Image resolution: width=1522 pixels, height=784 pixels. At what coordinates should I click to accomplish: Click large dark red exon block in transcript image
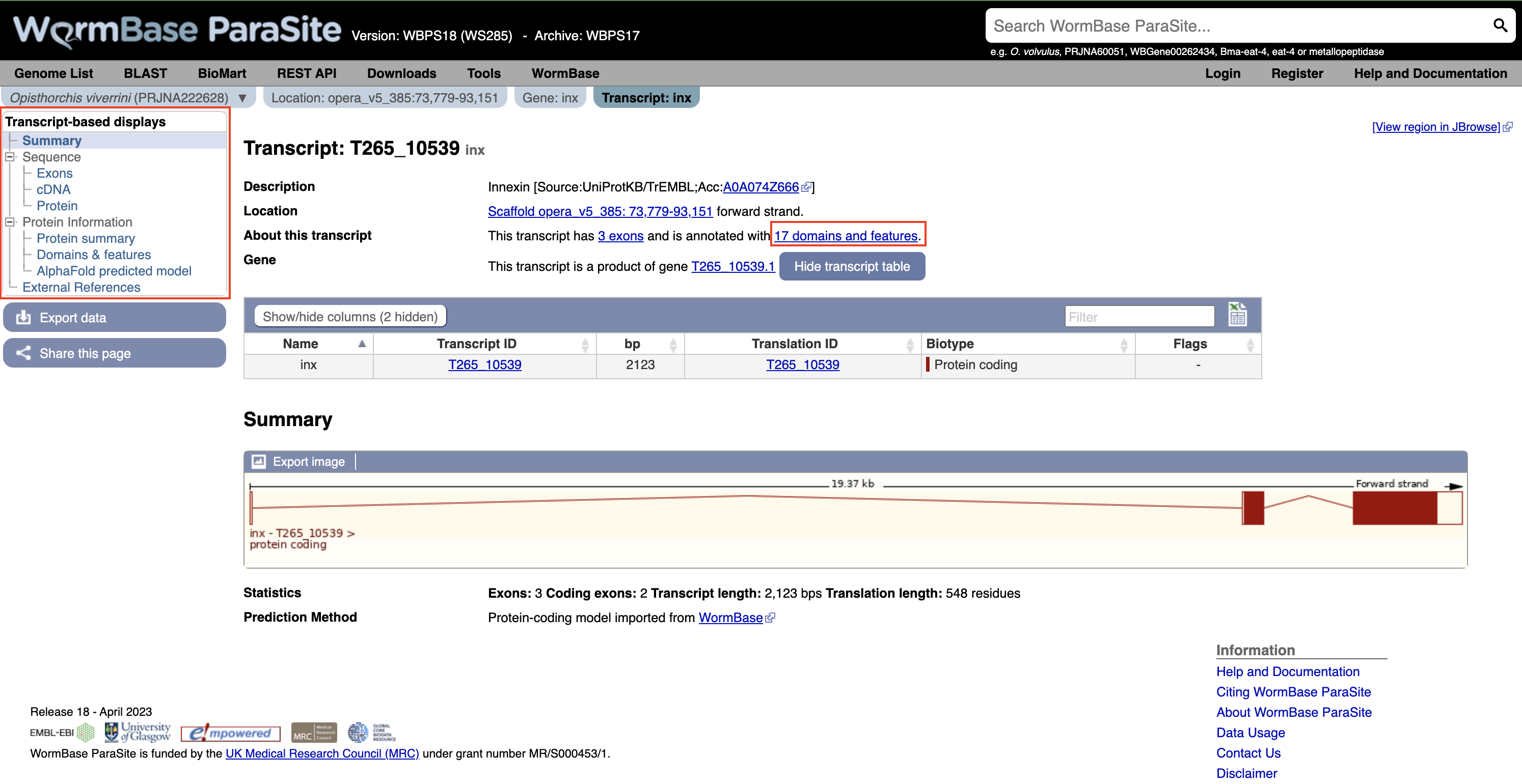1394,508
